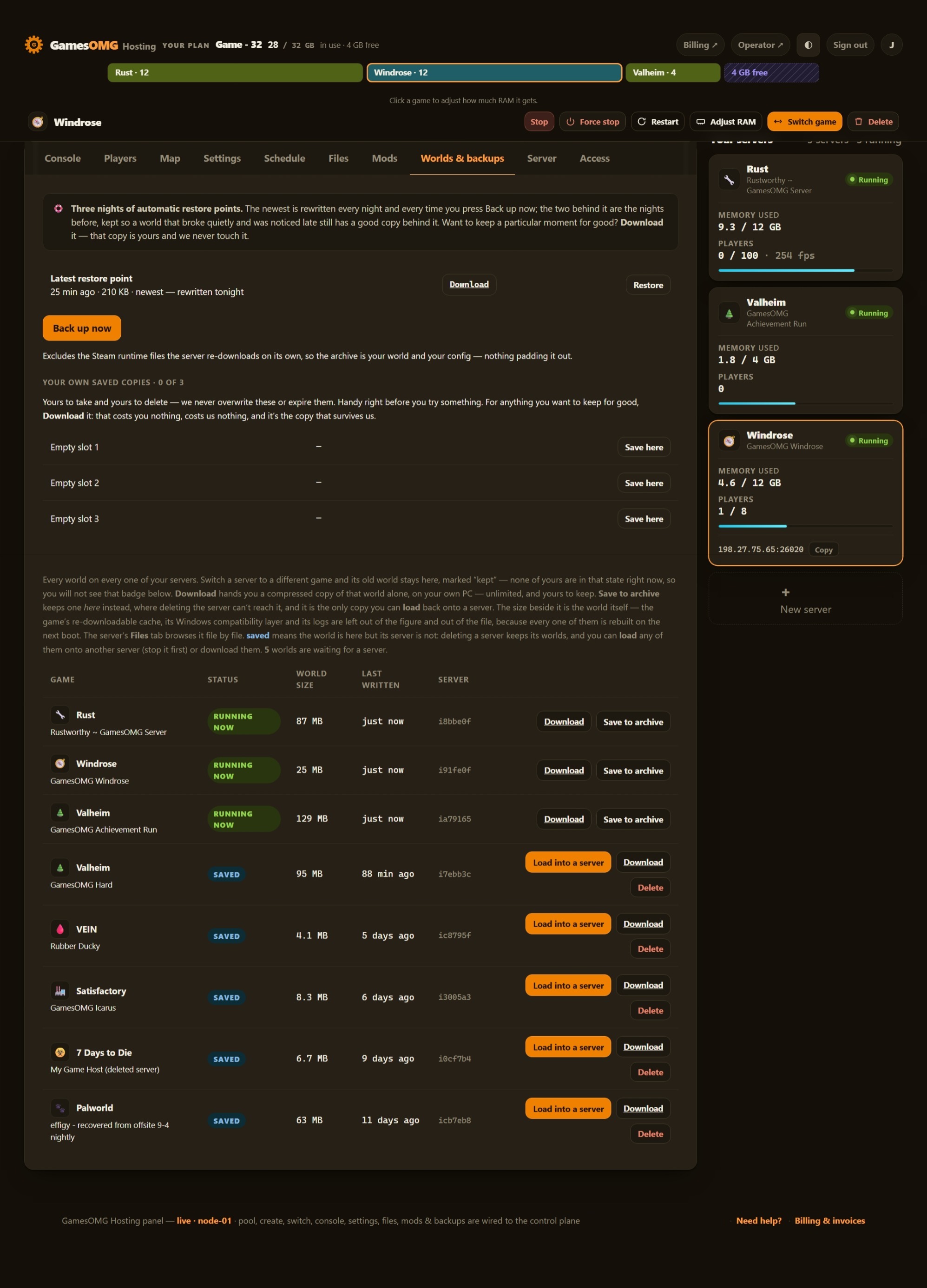Load Valheim GamesOMG Hard into a server
Viewport: 927px width, 1288px height.
pos(568,862)
